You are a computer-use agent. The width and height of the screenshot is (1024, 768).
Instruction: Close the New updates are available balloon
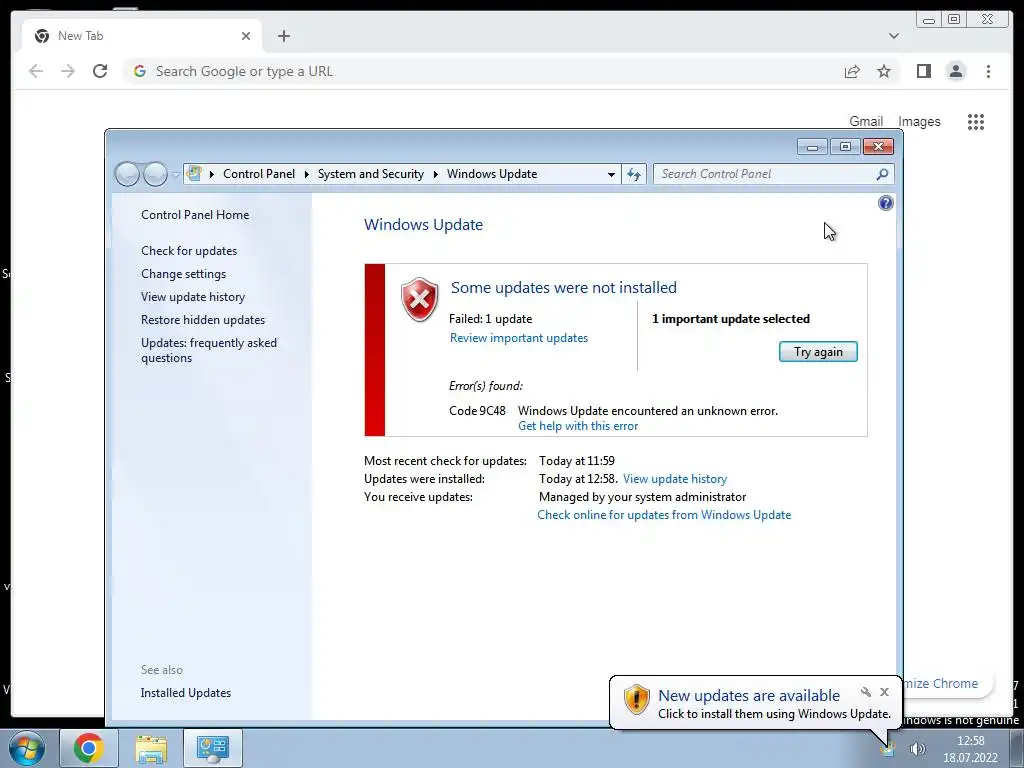pyautogui.click(x=884, y=692)
